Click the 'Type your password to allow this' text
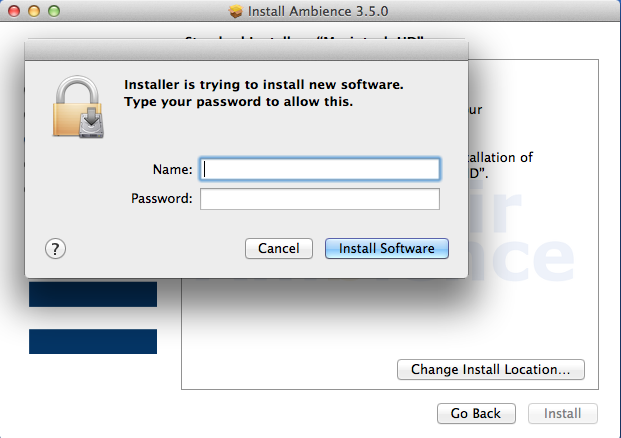621x438 pixels. (238, 102)
